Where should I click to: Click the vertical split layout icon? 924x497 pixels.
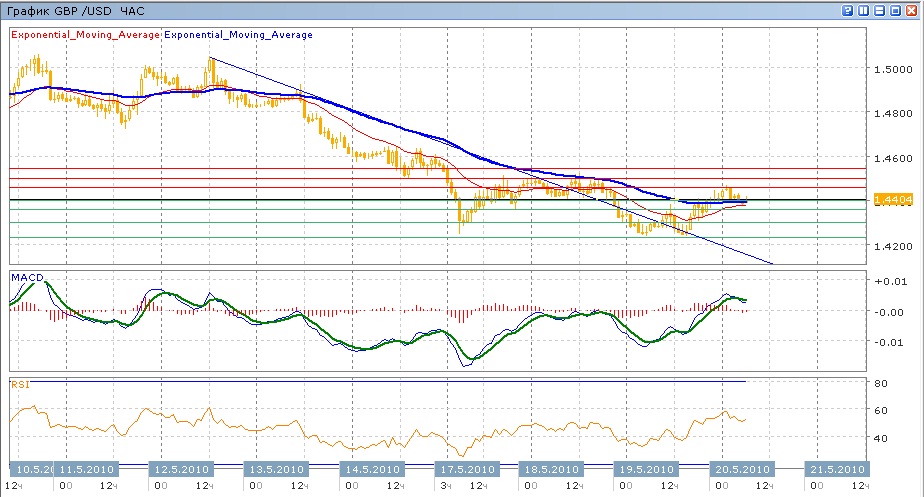pyautogui.click(x=864, y=10)
